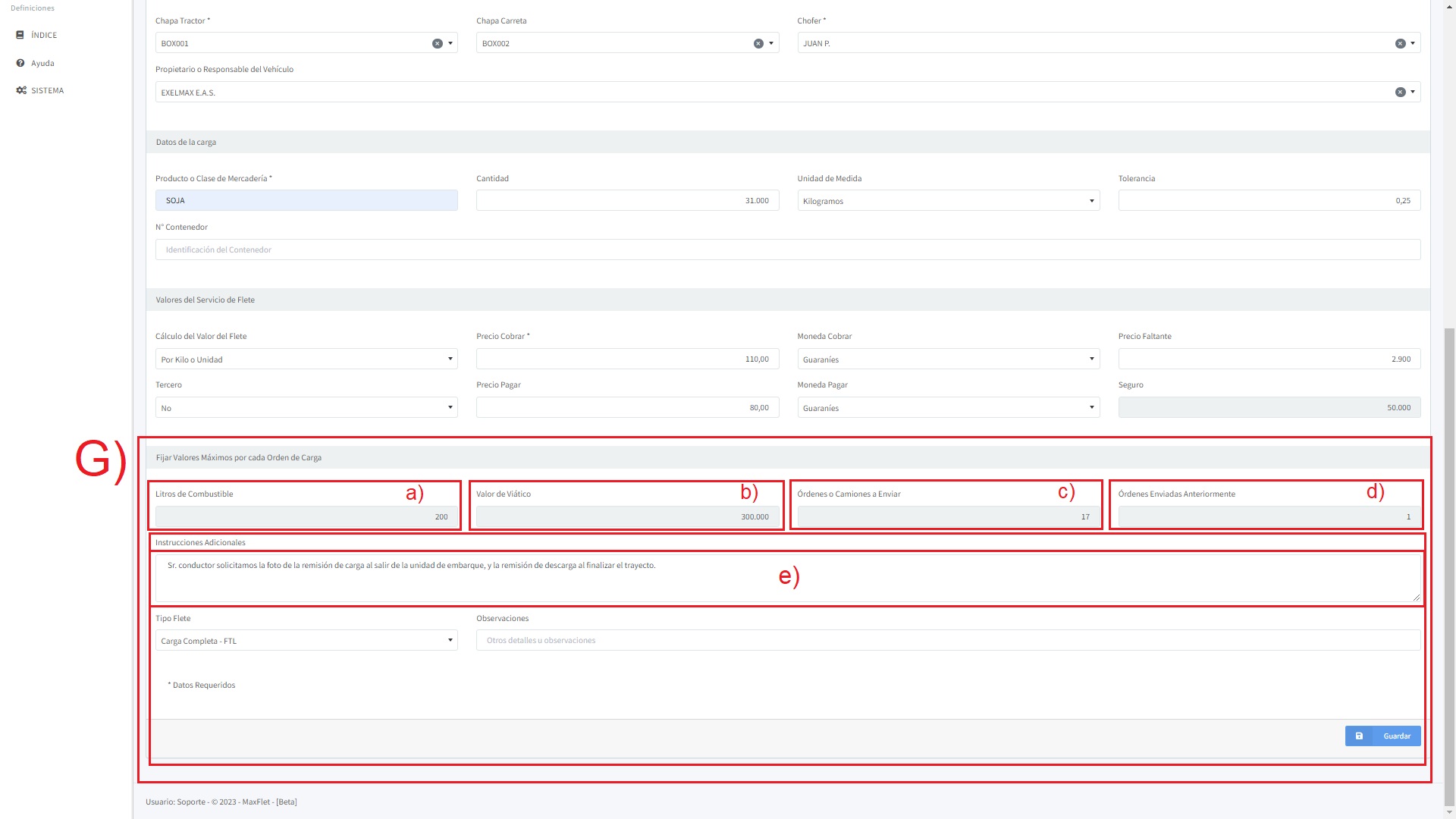The image size is (1456, 819).
Task: Click the N° Contenedor input field
Action: (787, 249)
